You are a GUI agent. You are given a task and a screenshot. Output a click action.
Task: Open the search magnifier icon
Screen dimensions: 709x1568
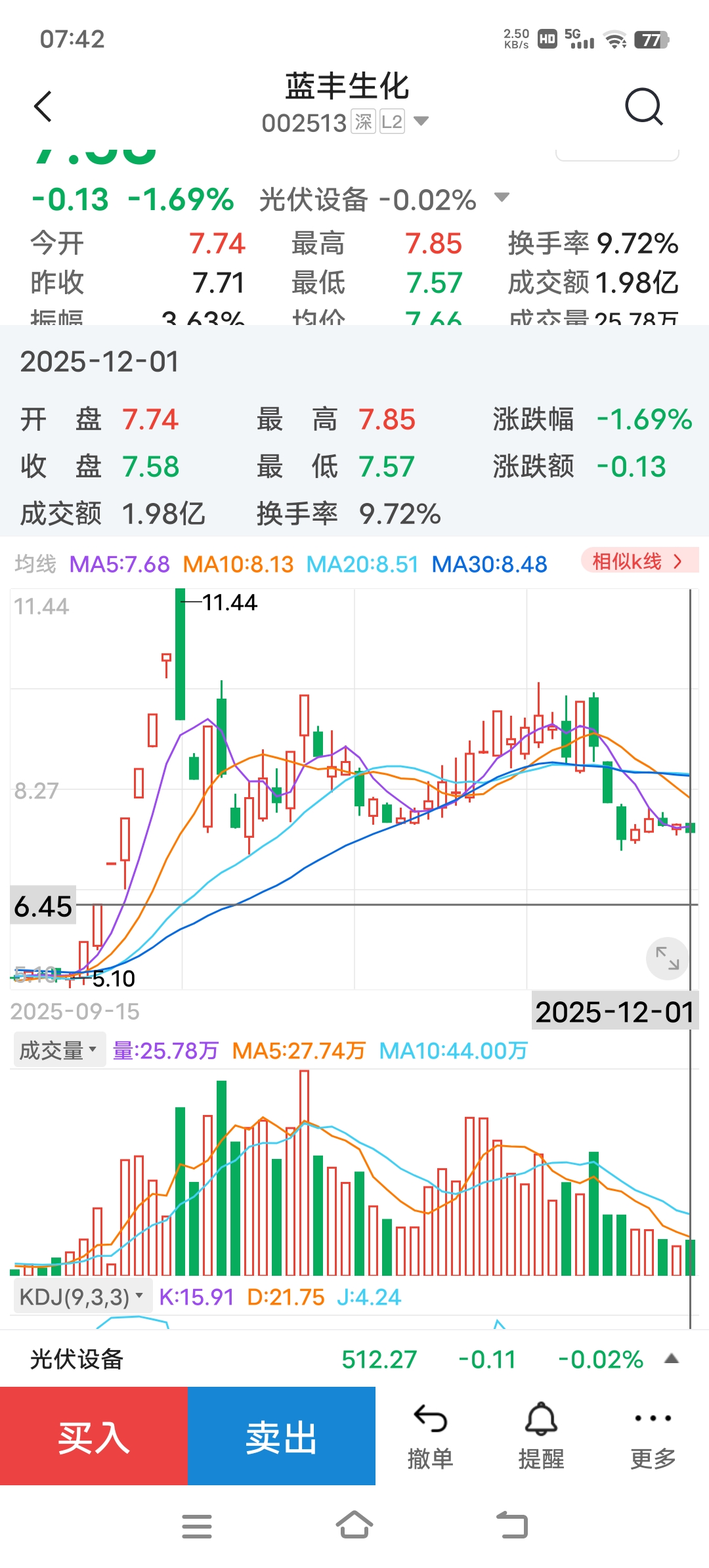[644, 106]
